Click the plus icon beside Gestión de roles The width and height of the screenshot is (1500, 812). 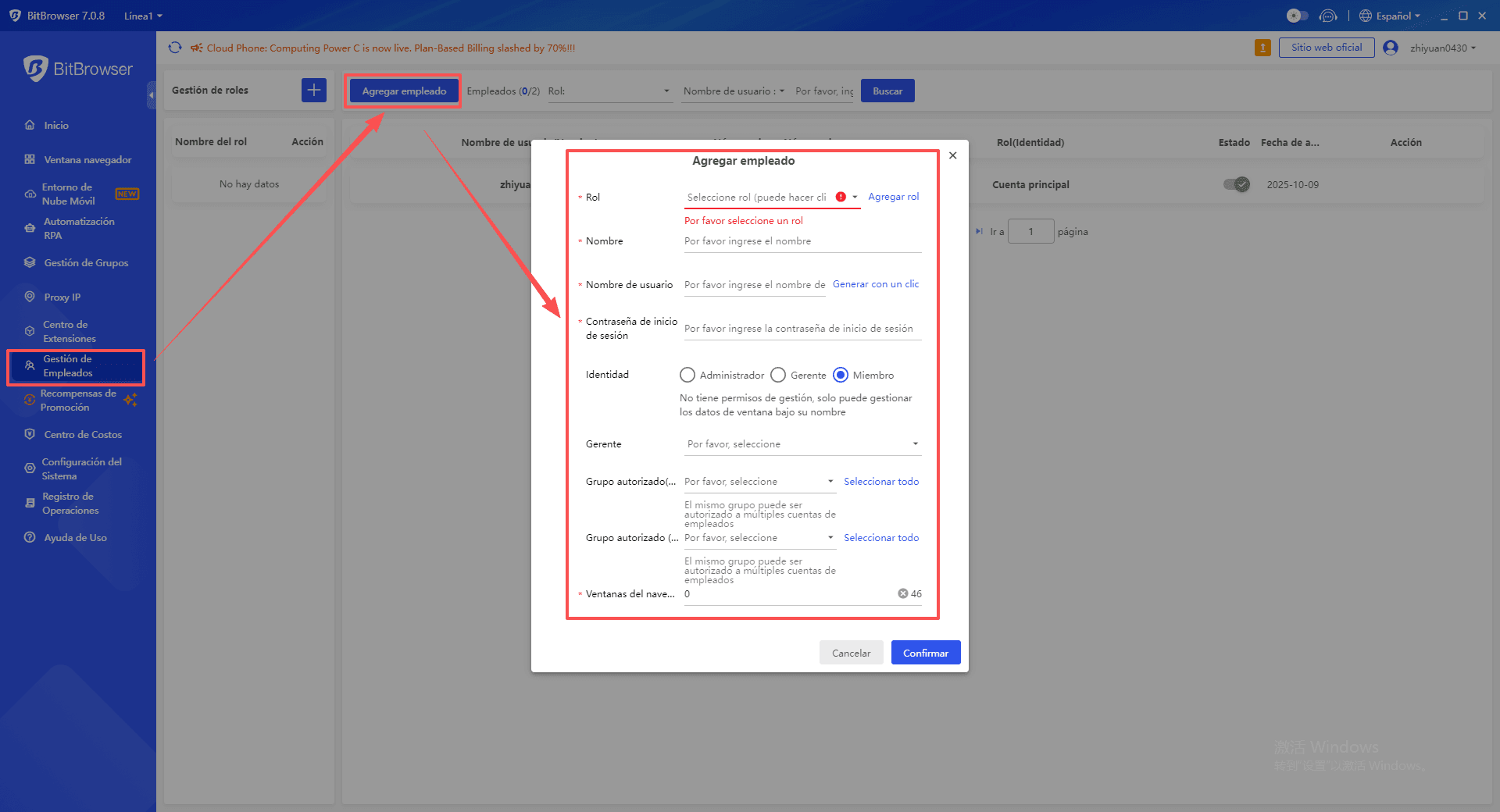(x=313, y=90)
